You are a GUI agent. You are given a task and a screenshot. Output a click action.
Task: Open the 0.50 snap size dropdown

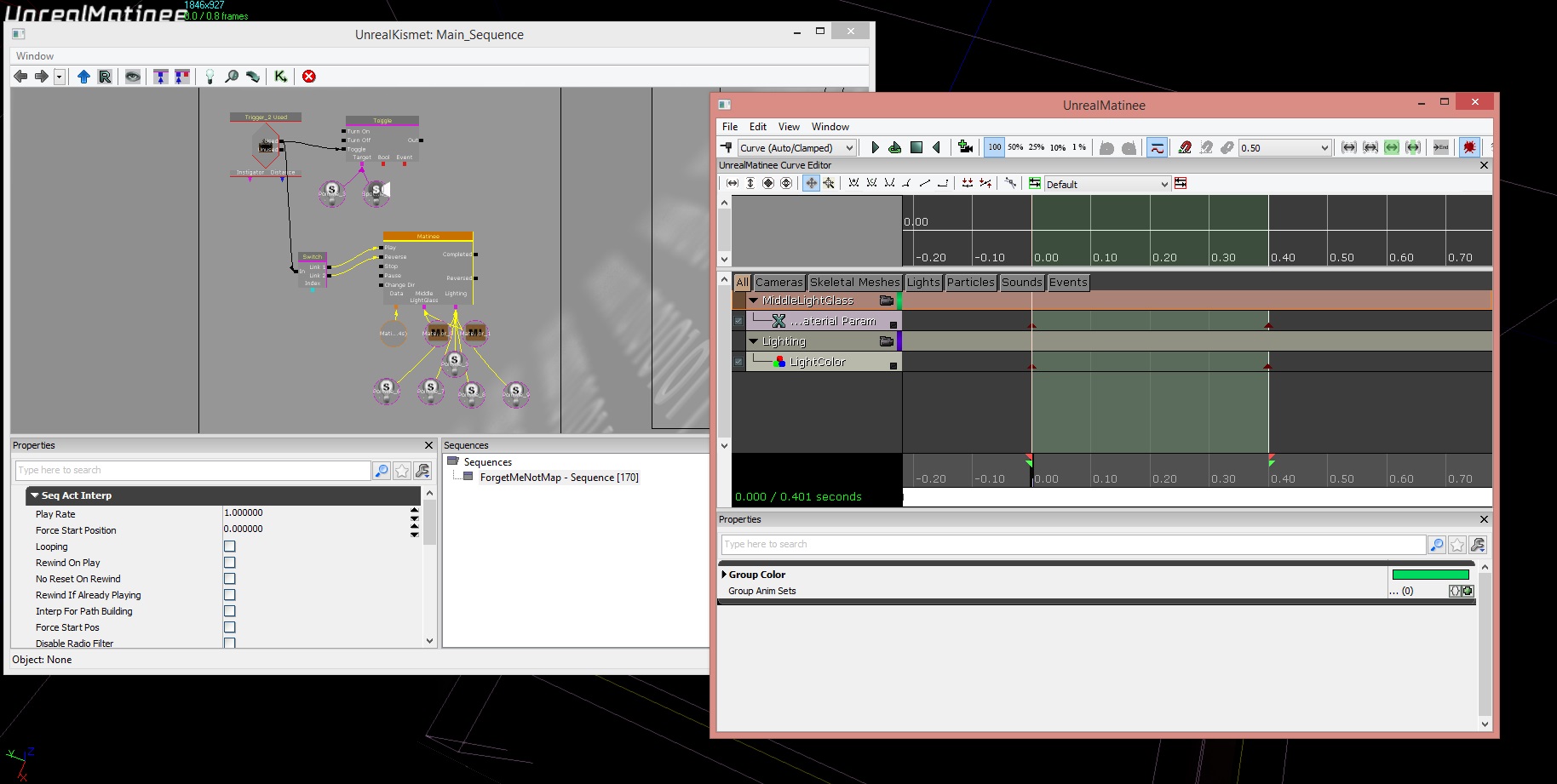click(x=1284, y=147)
